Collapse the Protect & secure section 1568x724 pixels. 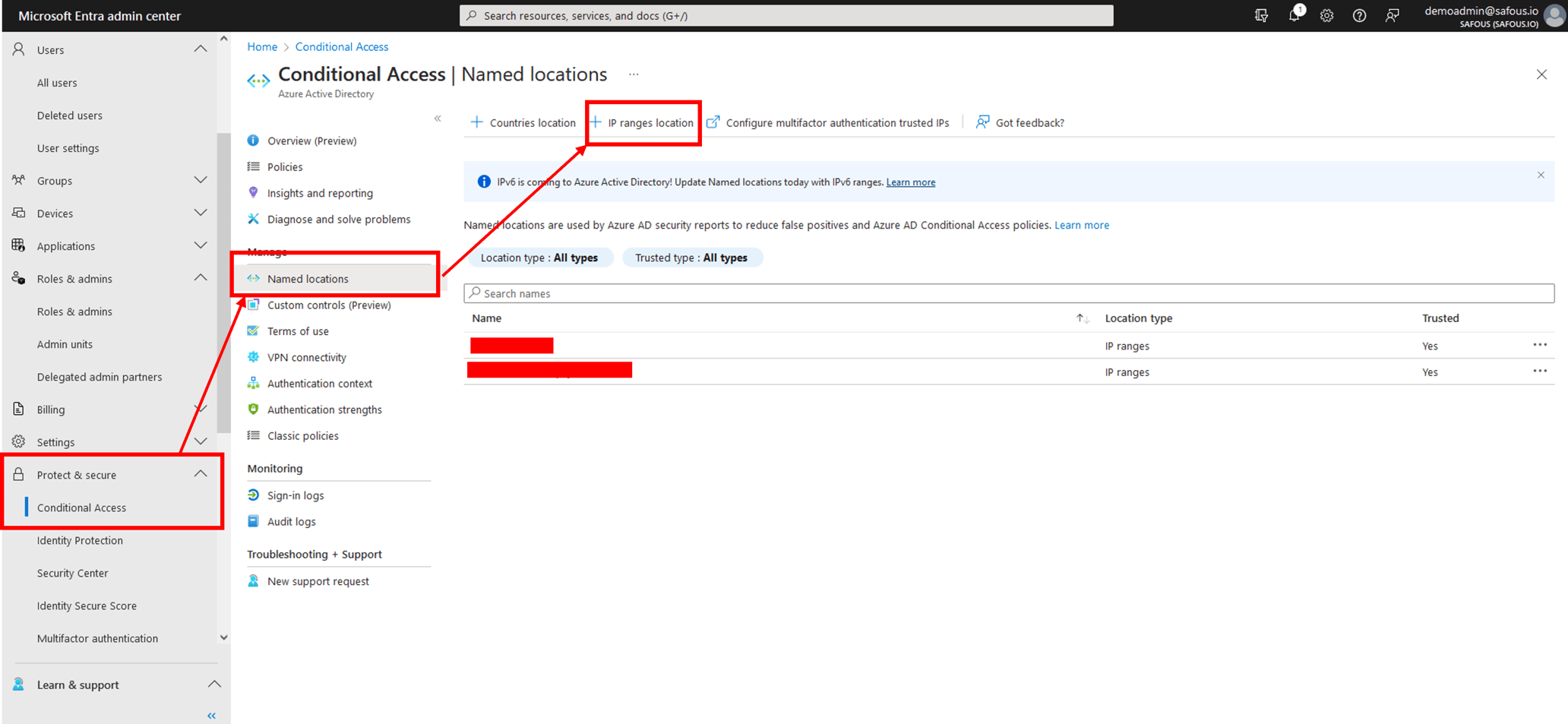click(201, 473)
